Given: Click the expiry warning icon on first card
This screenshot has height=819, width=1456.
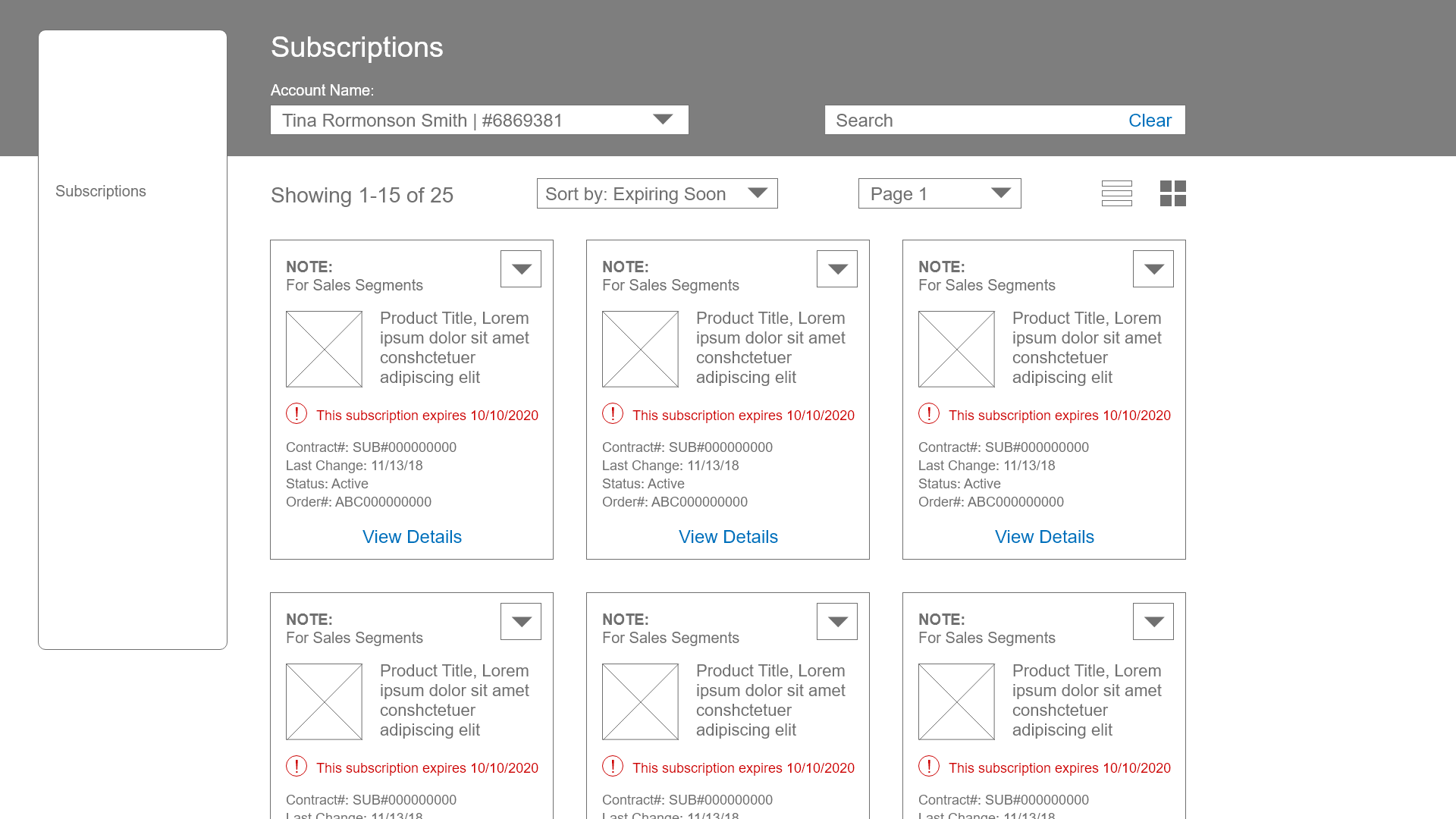Looking at the screenshot, I should click(297, 413).
